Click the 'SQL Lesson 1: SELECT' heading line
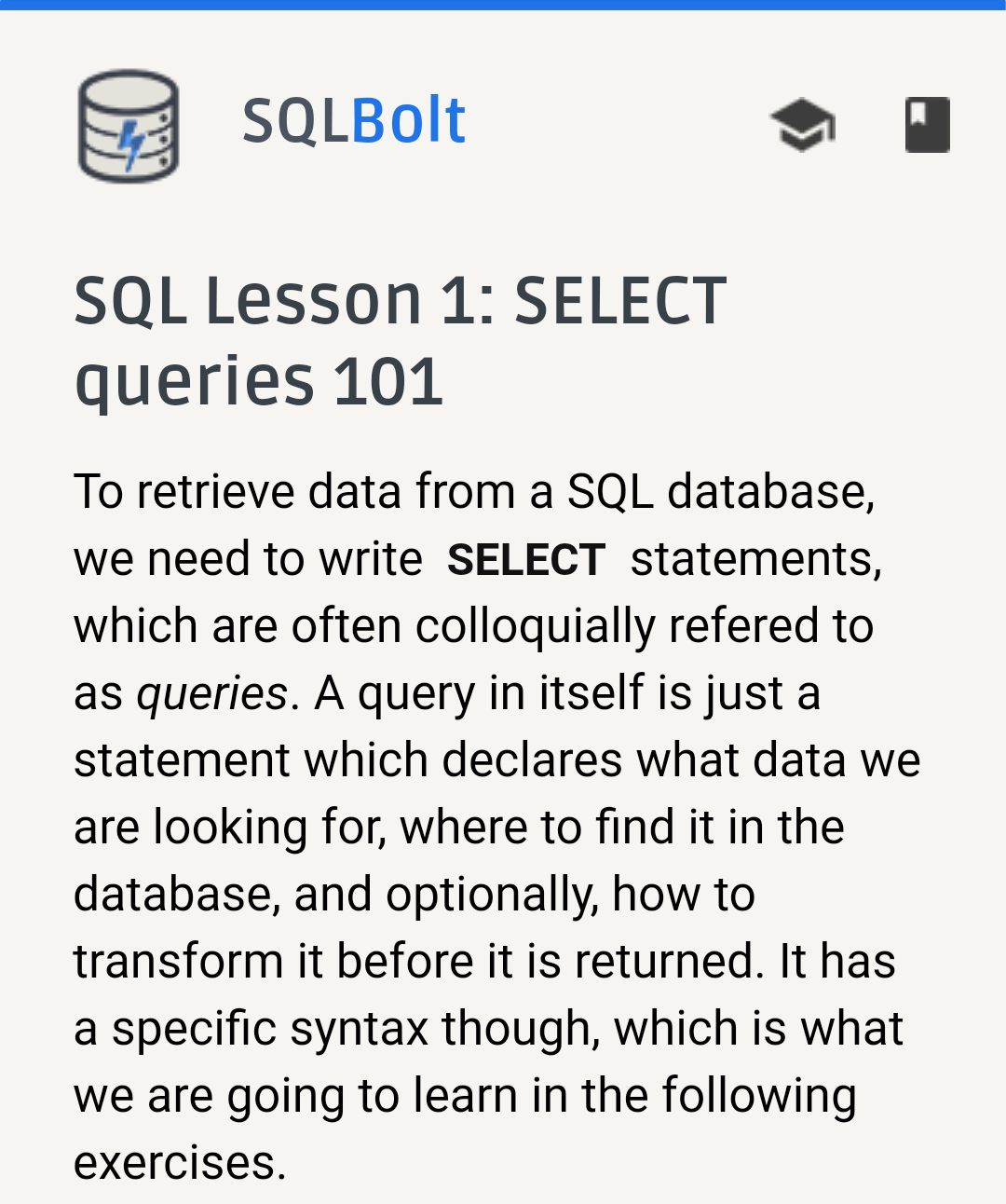Viewport: 1006px width, 1204px height. coord(401,301)
